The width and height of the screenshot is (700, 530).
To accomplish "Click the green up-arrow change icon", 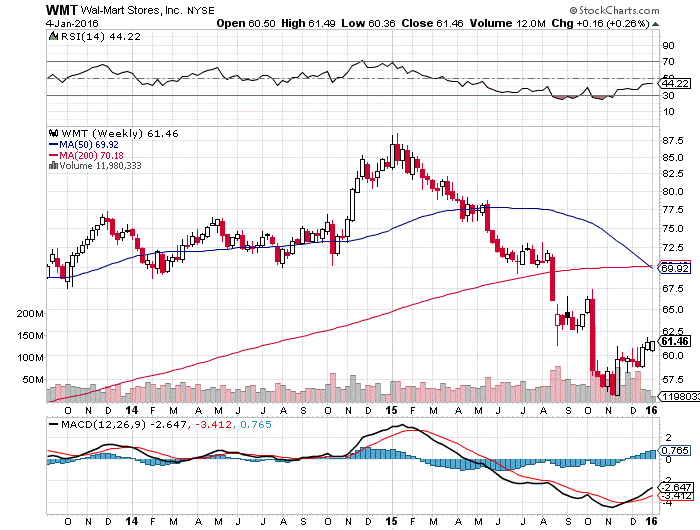I will 655,24.
